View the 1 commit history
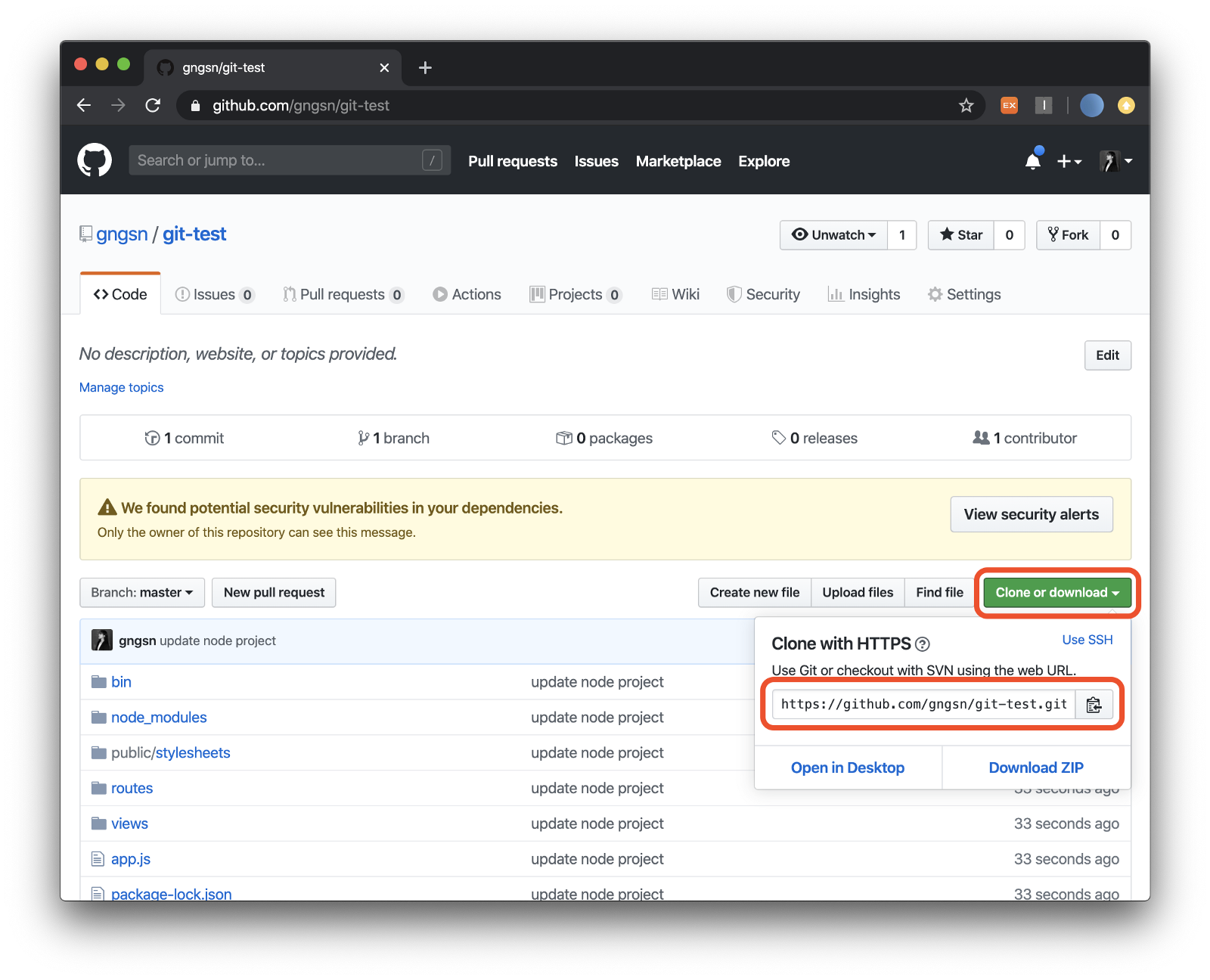The image size is (1210, 980). point(185,438)
